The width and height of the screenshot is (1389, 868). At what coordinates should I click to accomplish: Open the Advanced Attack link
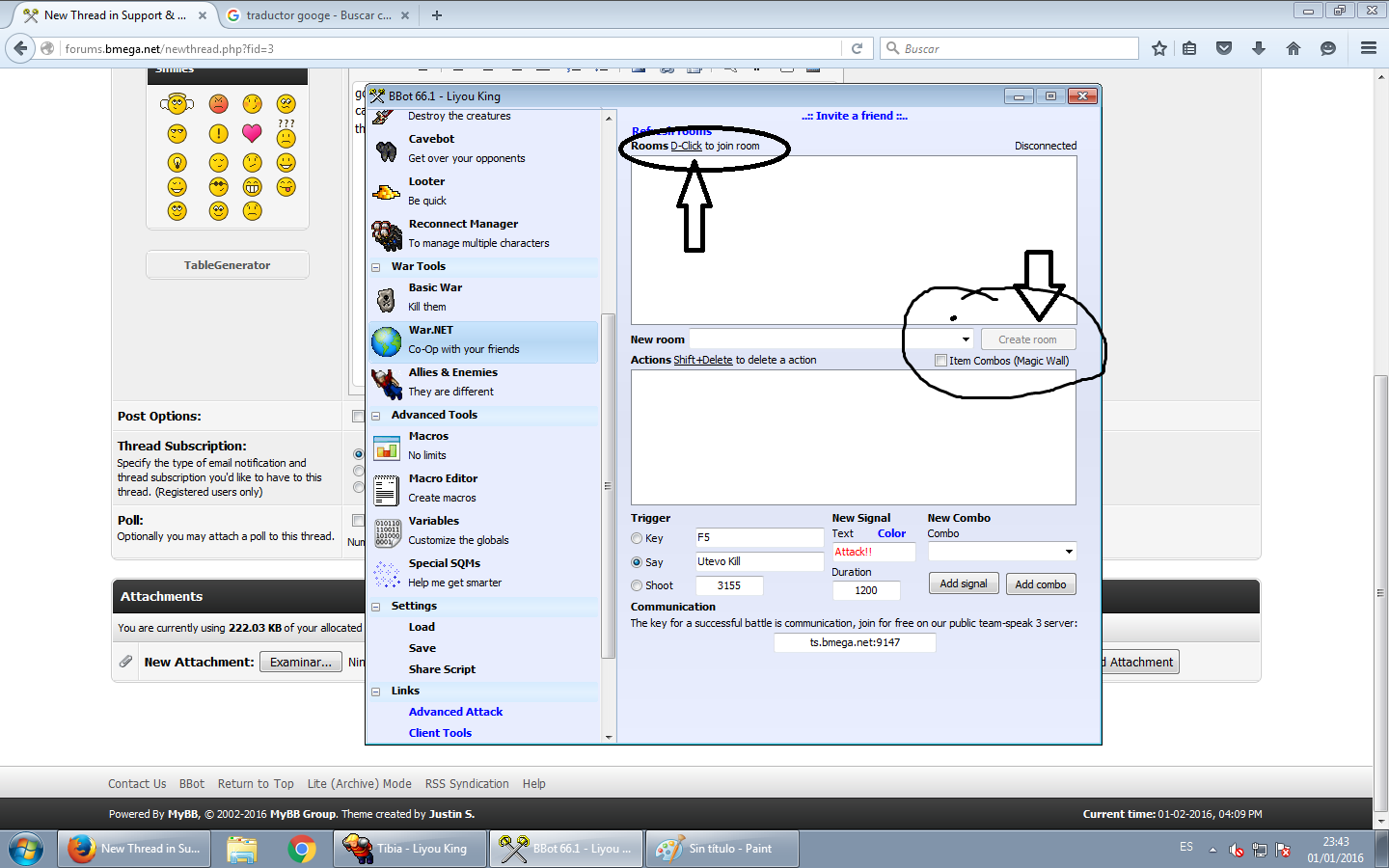coord(455,712)
